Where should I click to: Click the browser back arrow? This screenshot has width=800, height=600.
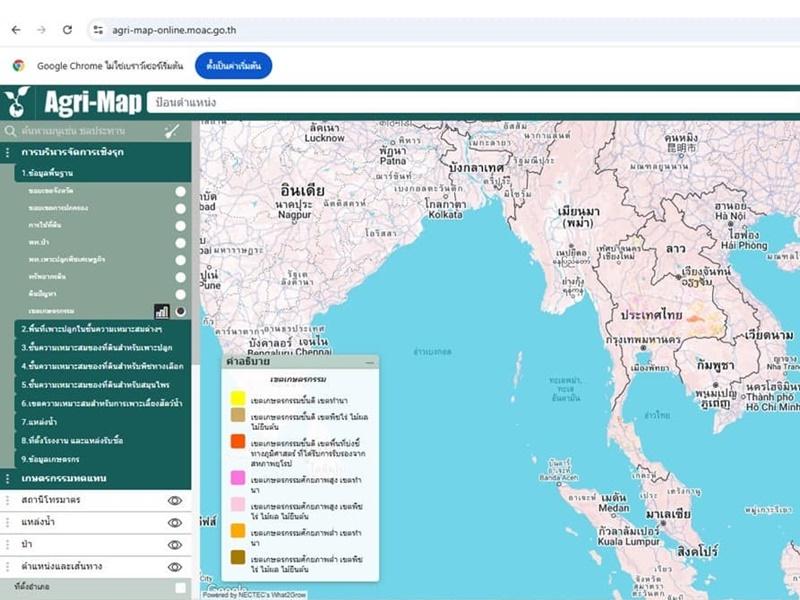(16, 30)
